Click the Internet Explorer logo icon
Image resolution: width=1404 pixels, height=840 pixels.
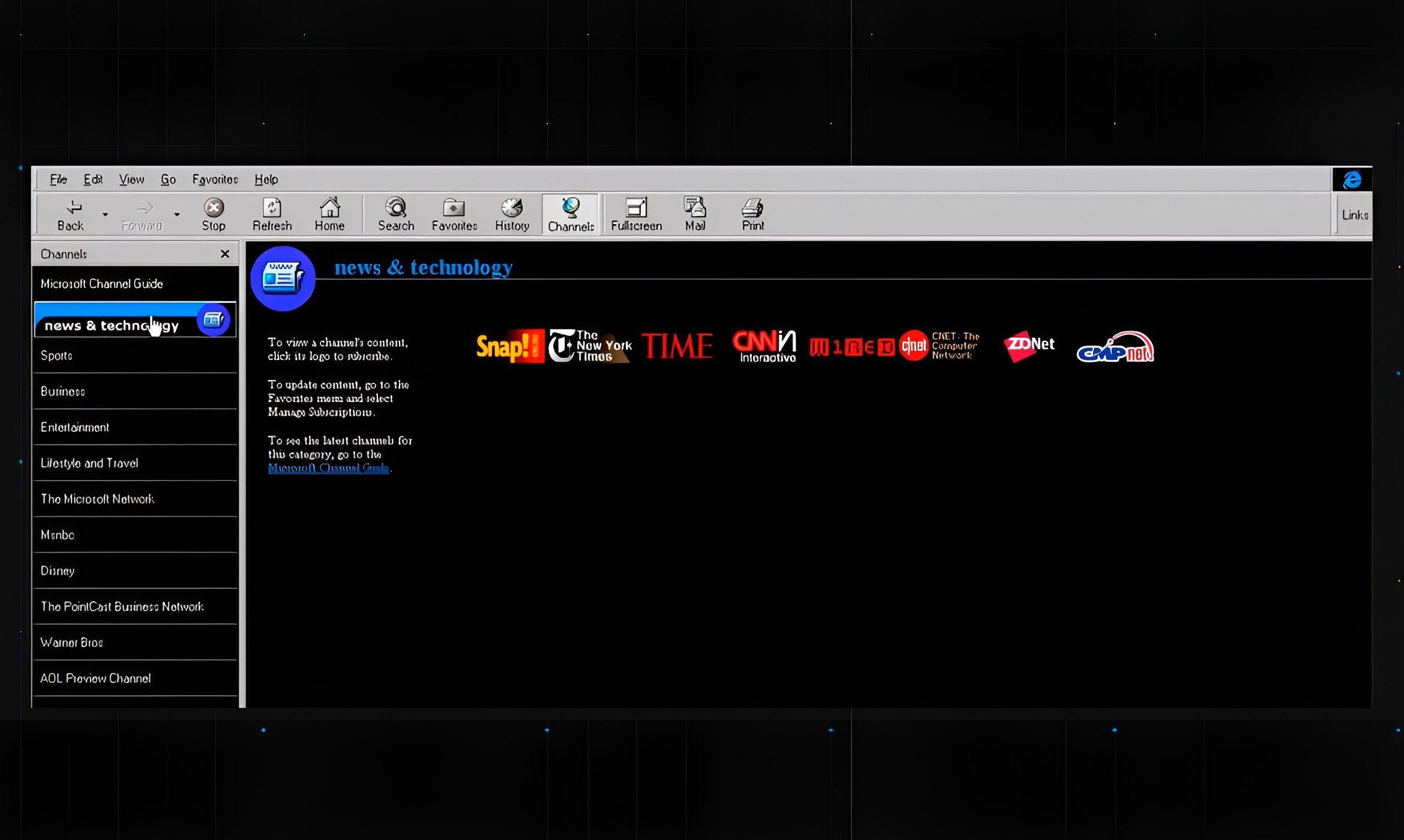tap(1352, 179)
